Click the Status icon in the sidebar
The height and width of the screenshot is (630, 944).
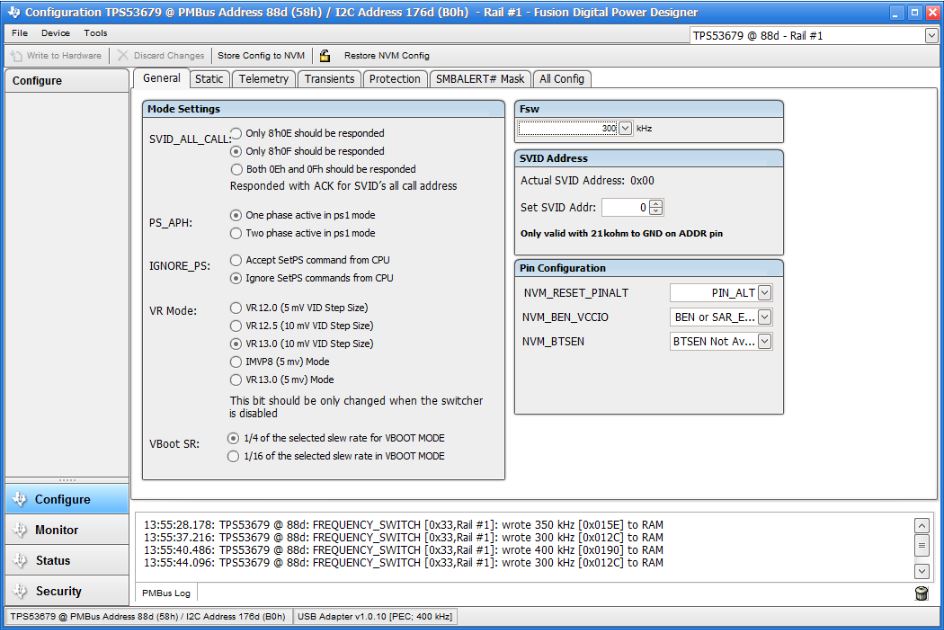pyautogui.click(x=20, y=561)
